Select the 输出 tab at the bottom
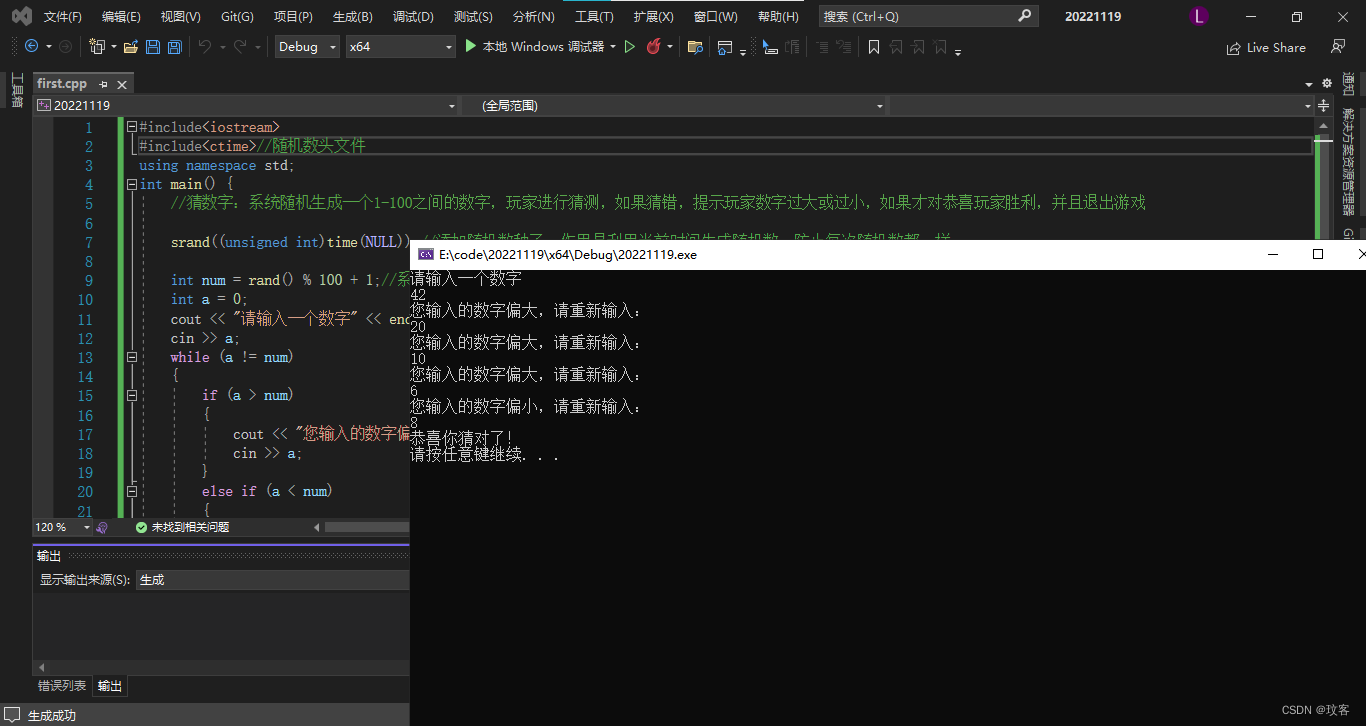 (110, 686)
